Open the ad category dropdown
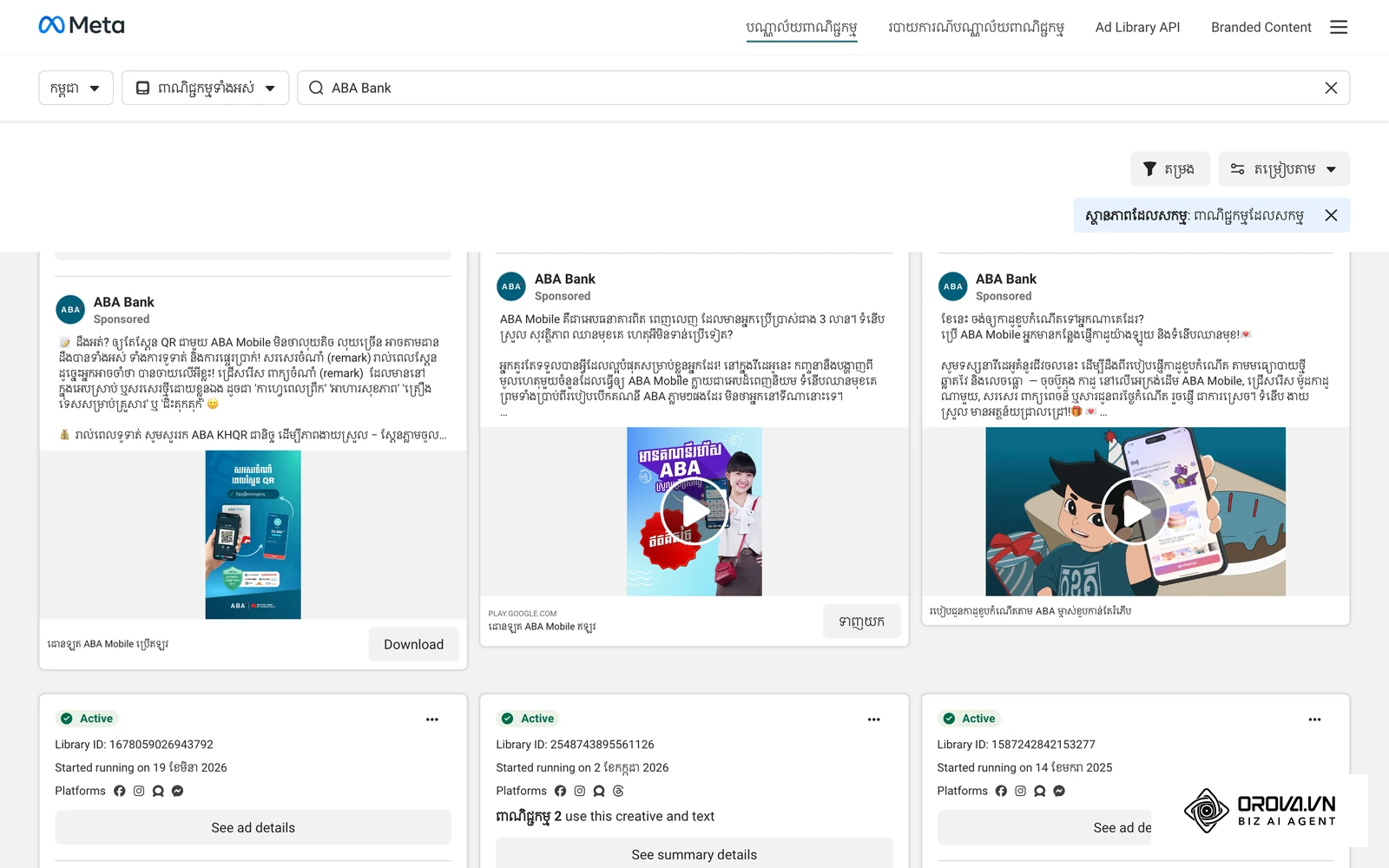This screenshot has width=1389, height=868. click(x=205, y=88)
